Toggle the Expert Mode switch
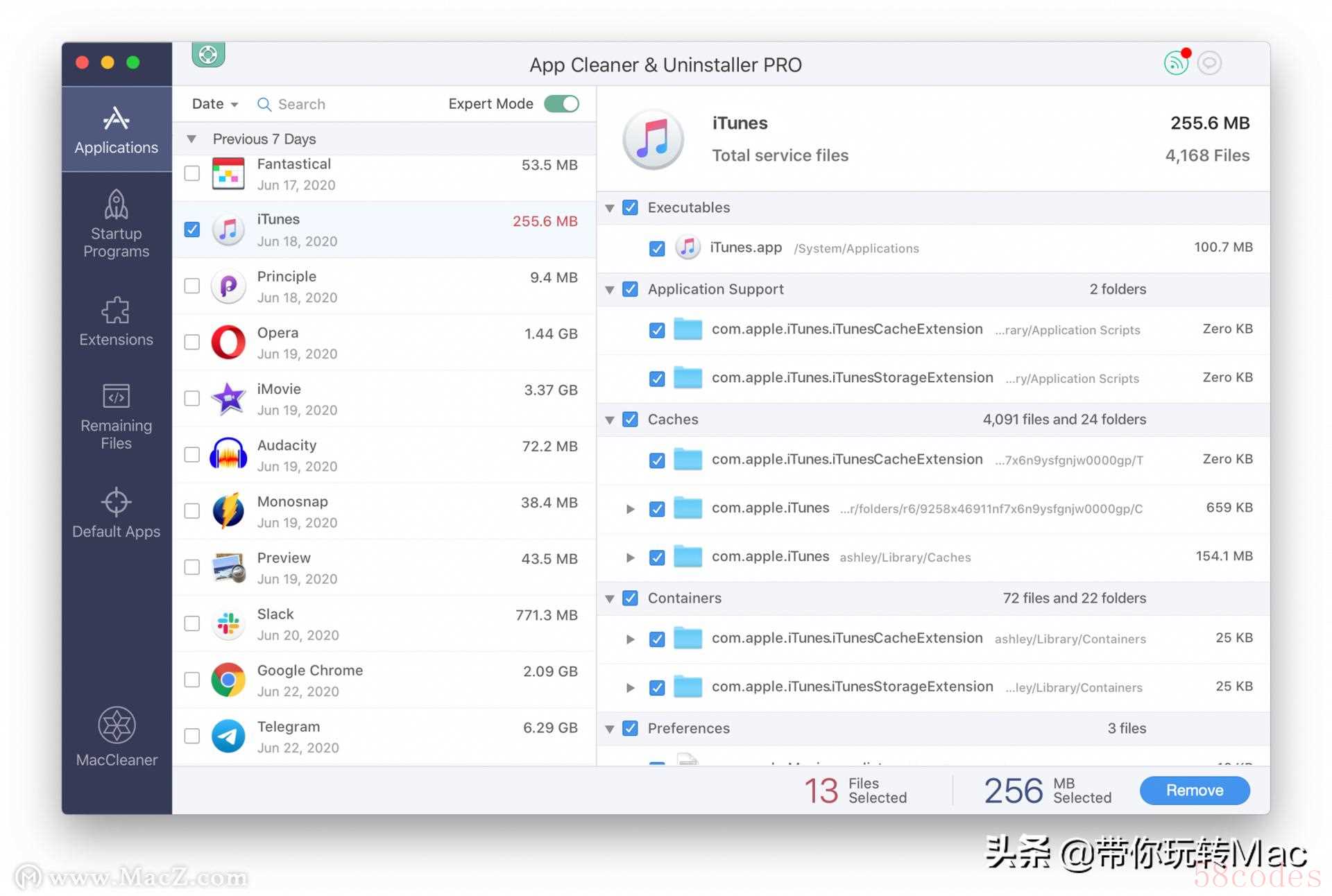Image resolution: width=1332 pixels, height=896 pixels. [x=561, y=103]
